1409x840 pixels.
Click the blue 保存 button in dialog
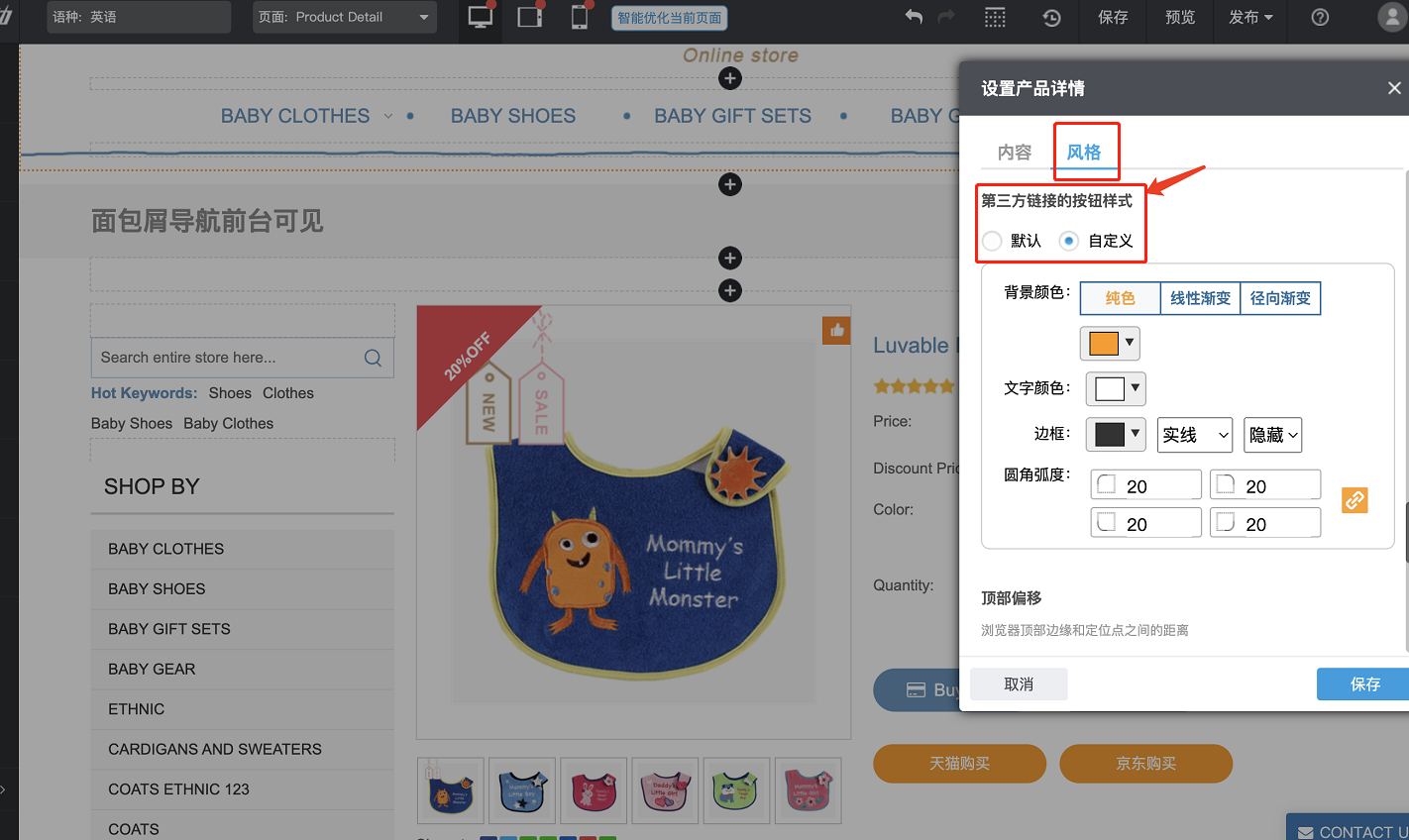point(1363,684)
